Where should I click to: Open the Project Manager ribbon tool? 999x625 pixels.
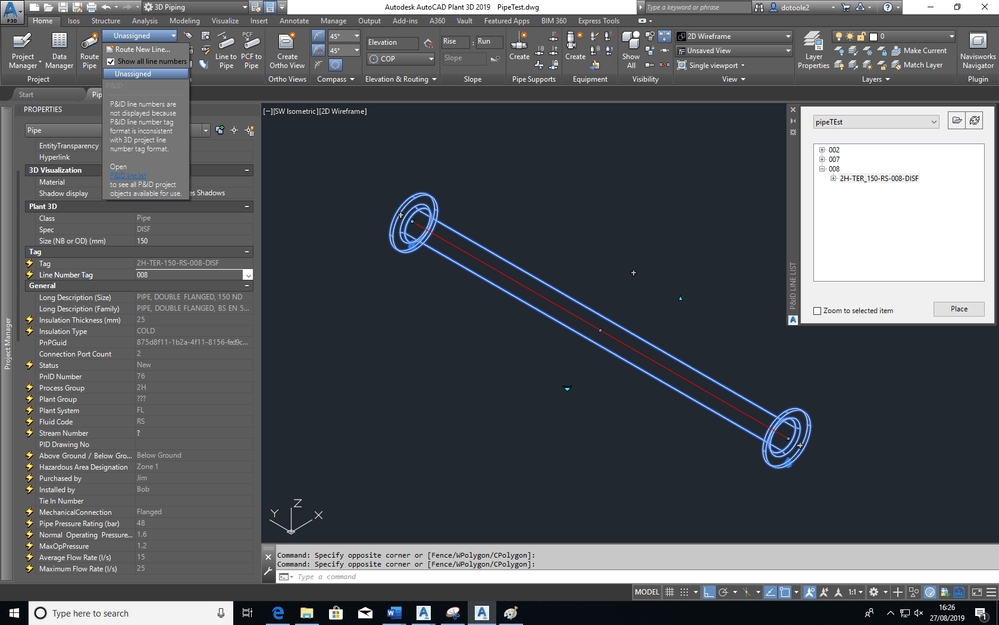tap(23, 50)
